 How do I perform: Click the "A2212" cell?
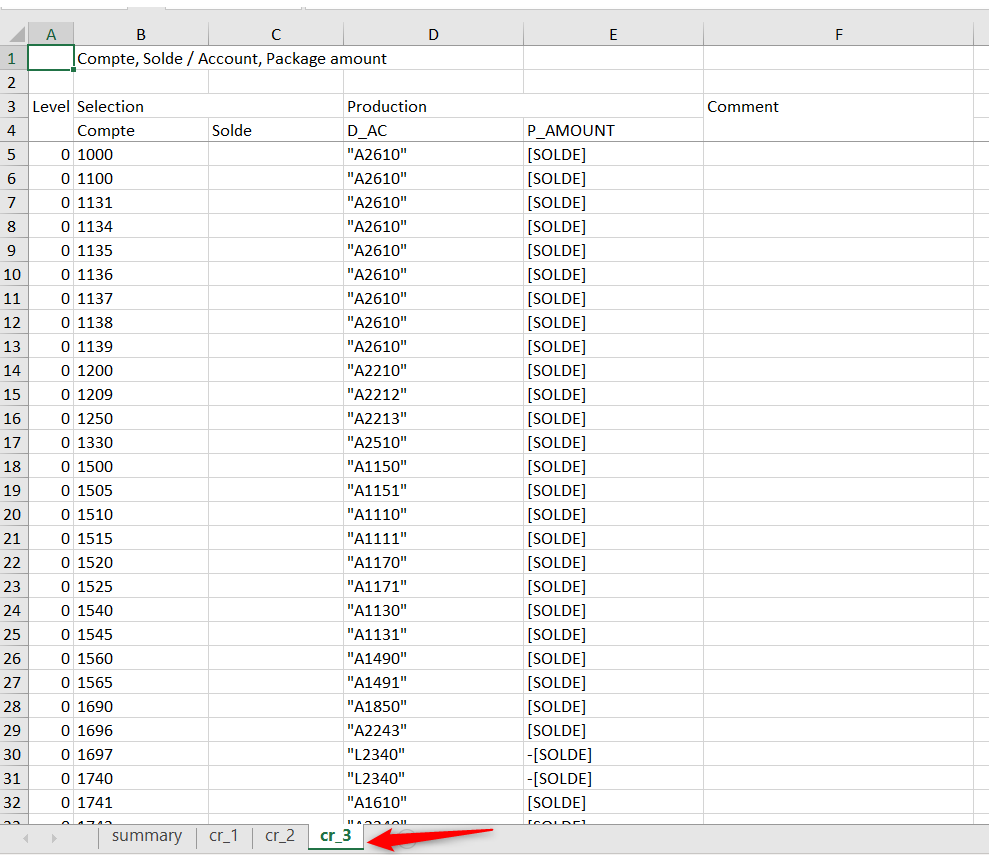point(433,394)
